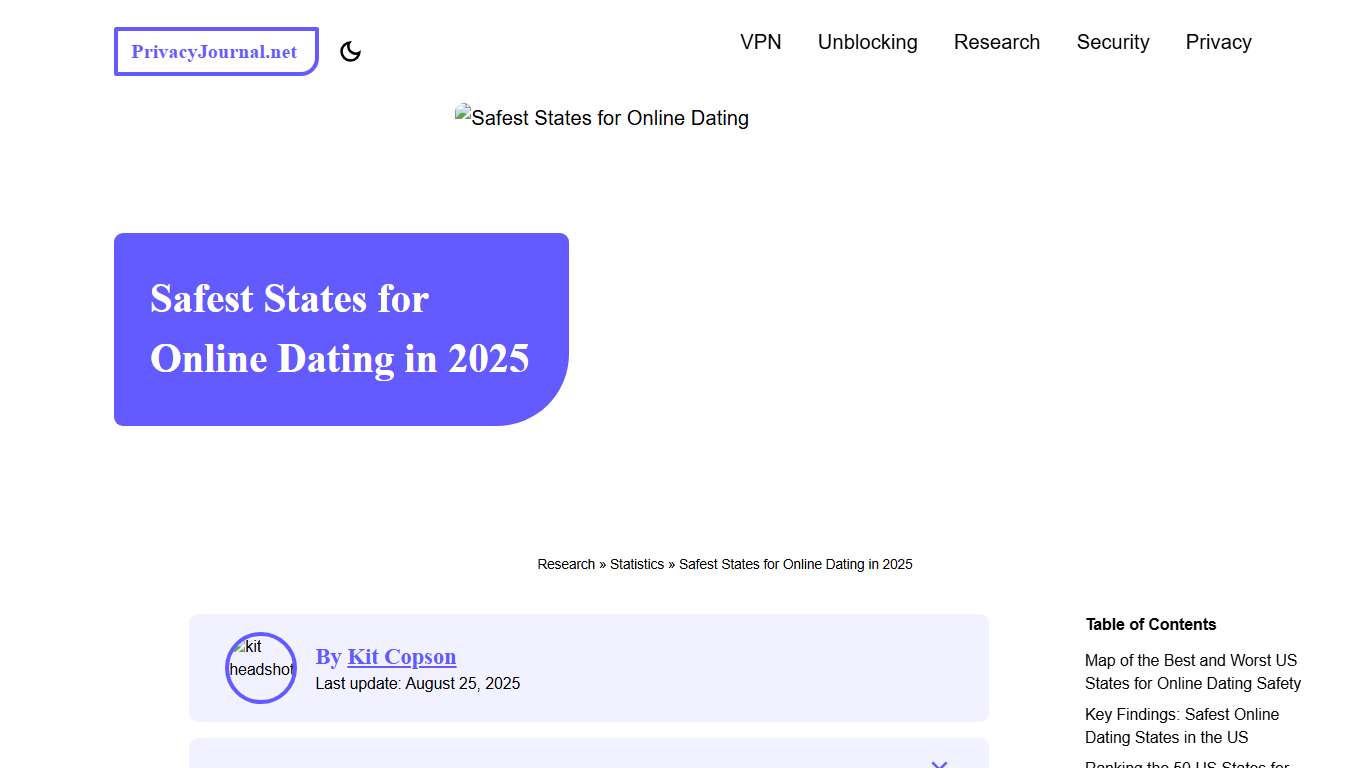Click the Statistics breadcrumb link
Image resolution: width=1366 pixels, height=768 pixels.
(x=637, y=564)
